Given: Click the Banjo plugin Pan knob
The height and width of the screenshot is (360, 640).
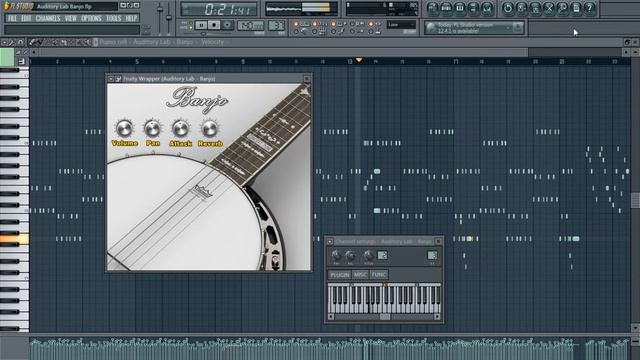Looking at the screenshot, I should tap(153, 129).
